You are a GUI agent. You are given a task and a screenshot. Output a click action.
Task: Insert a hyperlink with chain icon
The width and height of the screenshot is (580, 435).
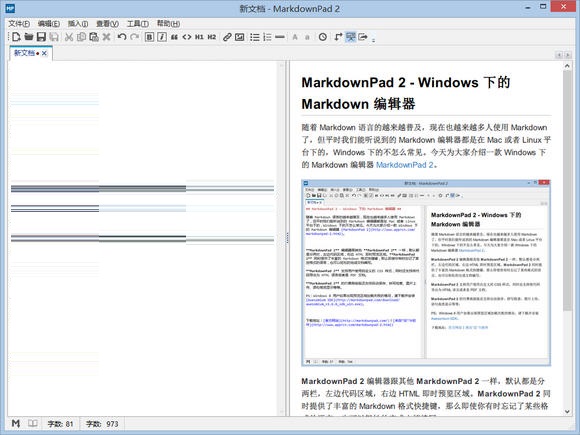point(227,37)
